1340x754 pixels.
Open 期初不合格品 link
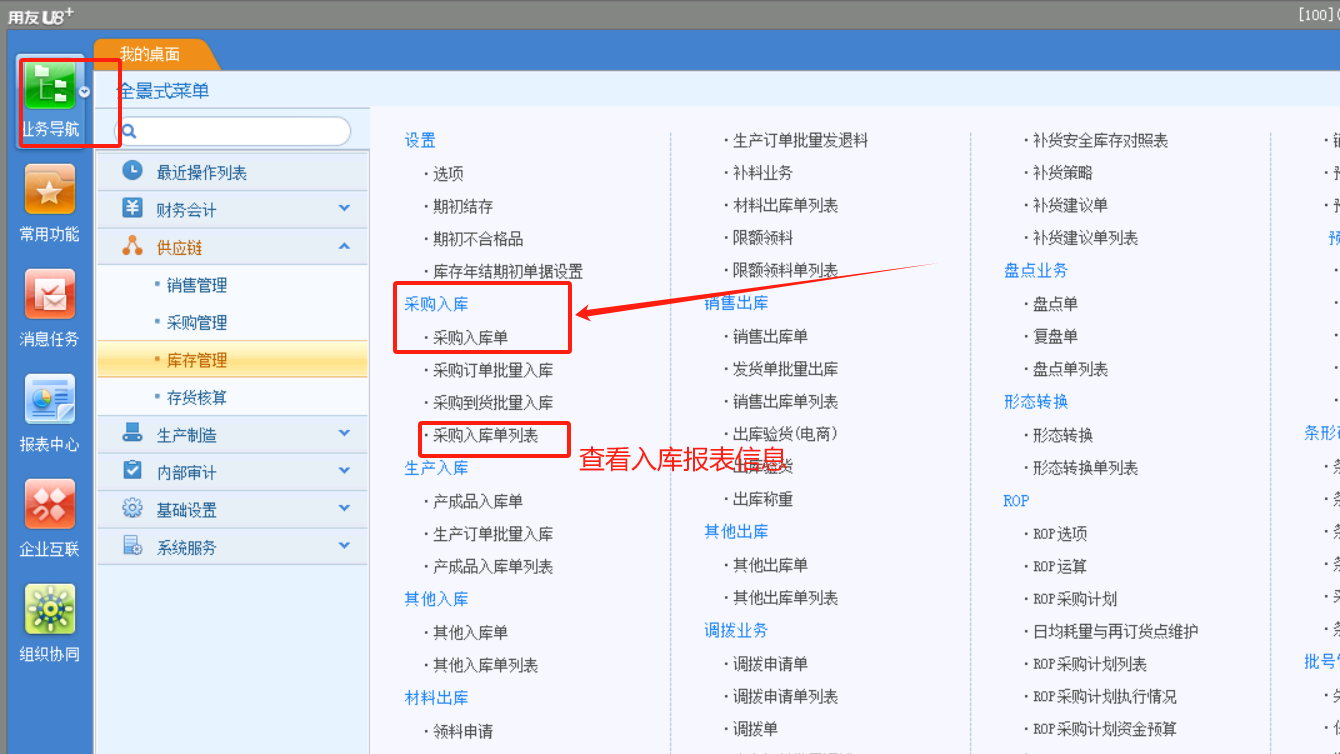point(478,240)
